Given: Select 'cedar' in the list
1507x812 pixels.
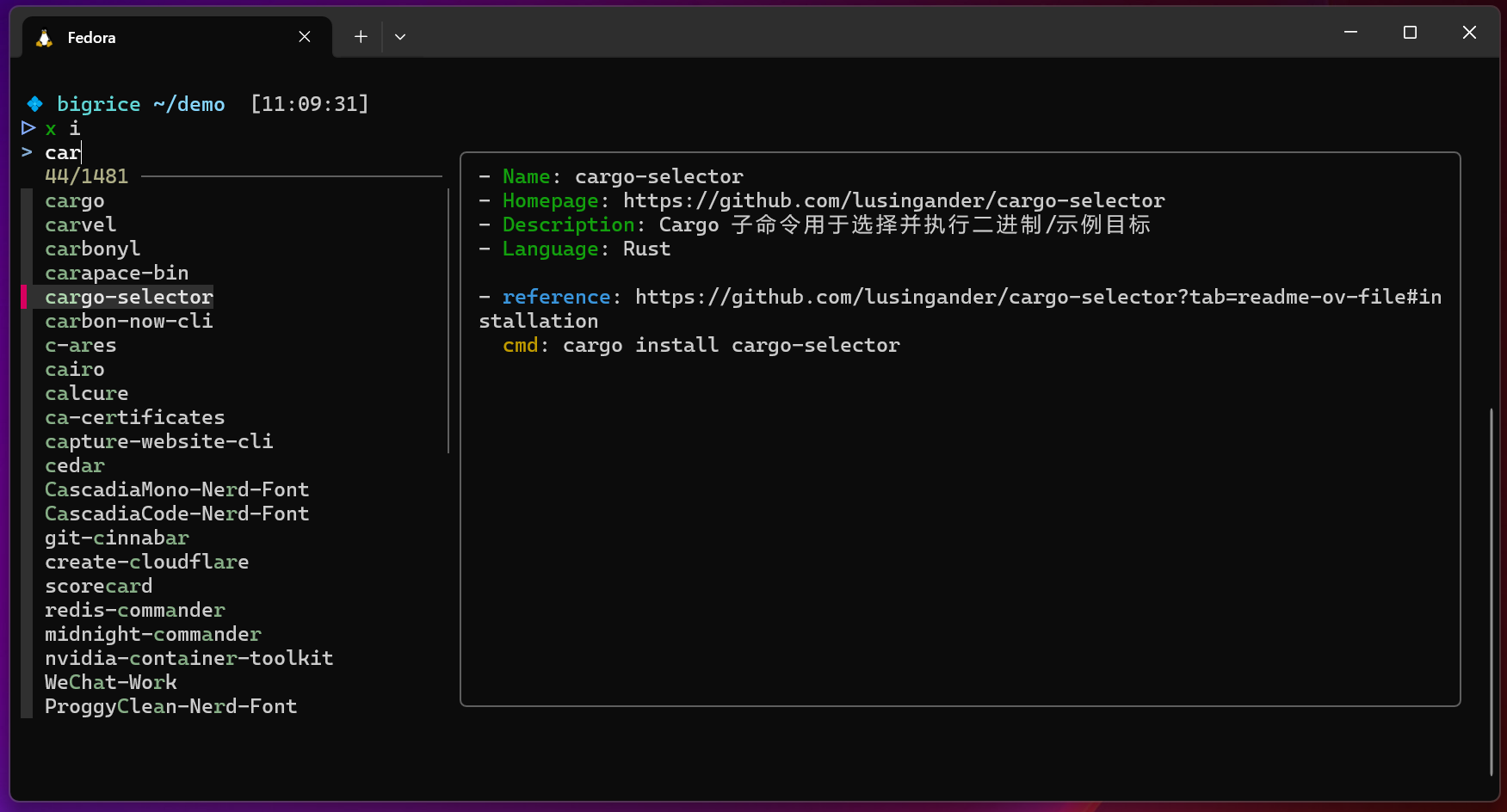Looking at the screenshot, I should (75, 466).
